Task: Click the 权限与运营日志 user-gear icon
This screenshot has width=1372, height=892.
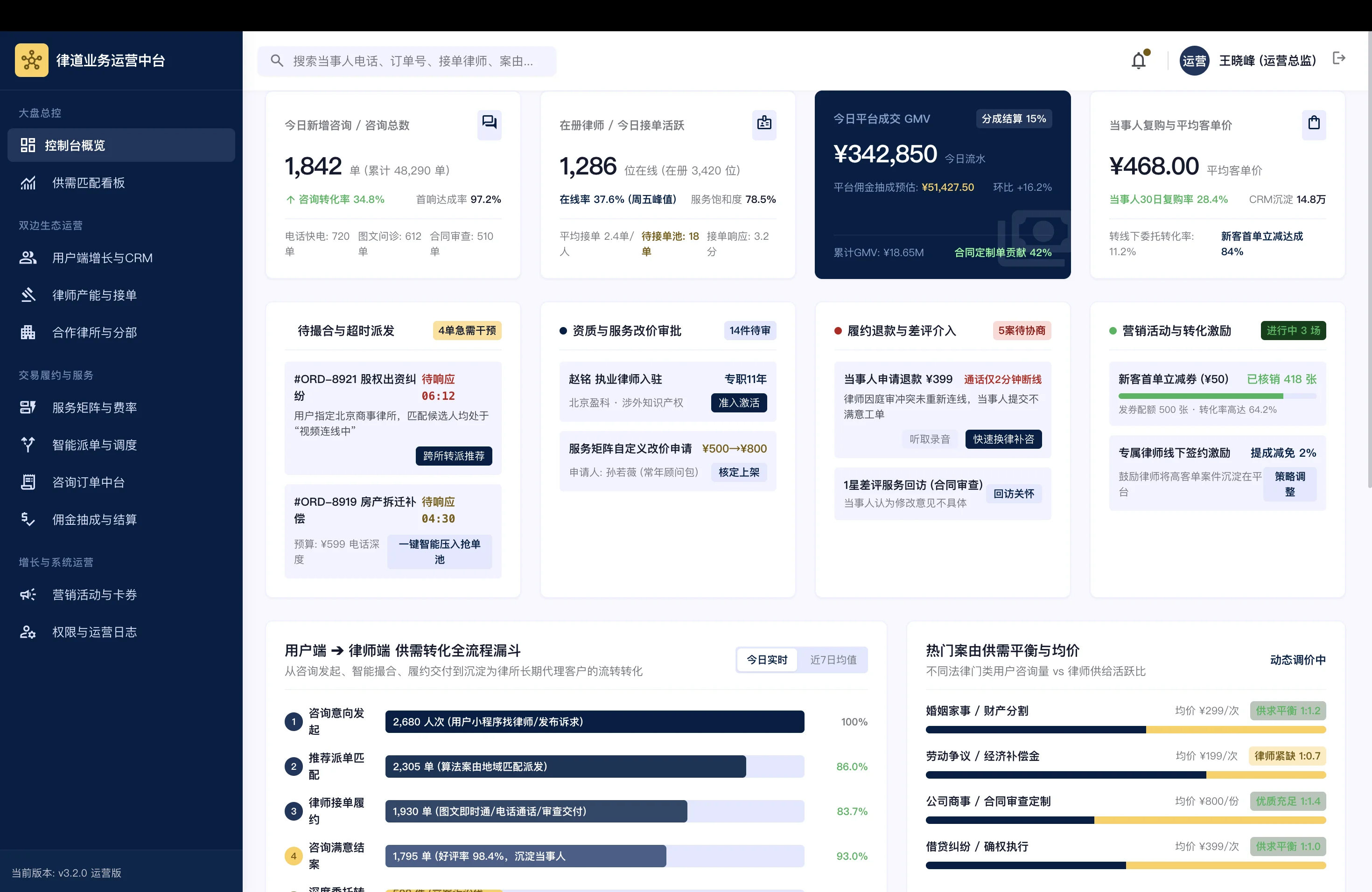Action: [x=28, y=632]
